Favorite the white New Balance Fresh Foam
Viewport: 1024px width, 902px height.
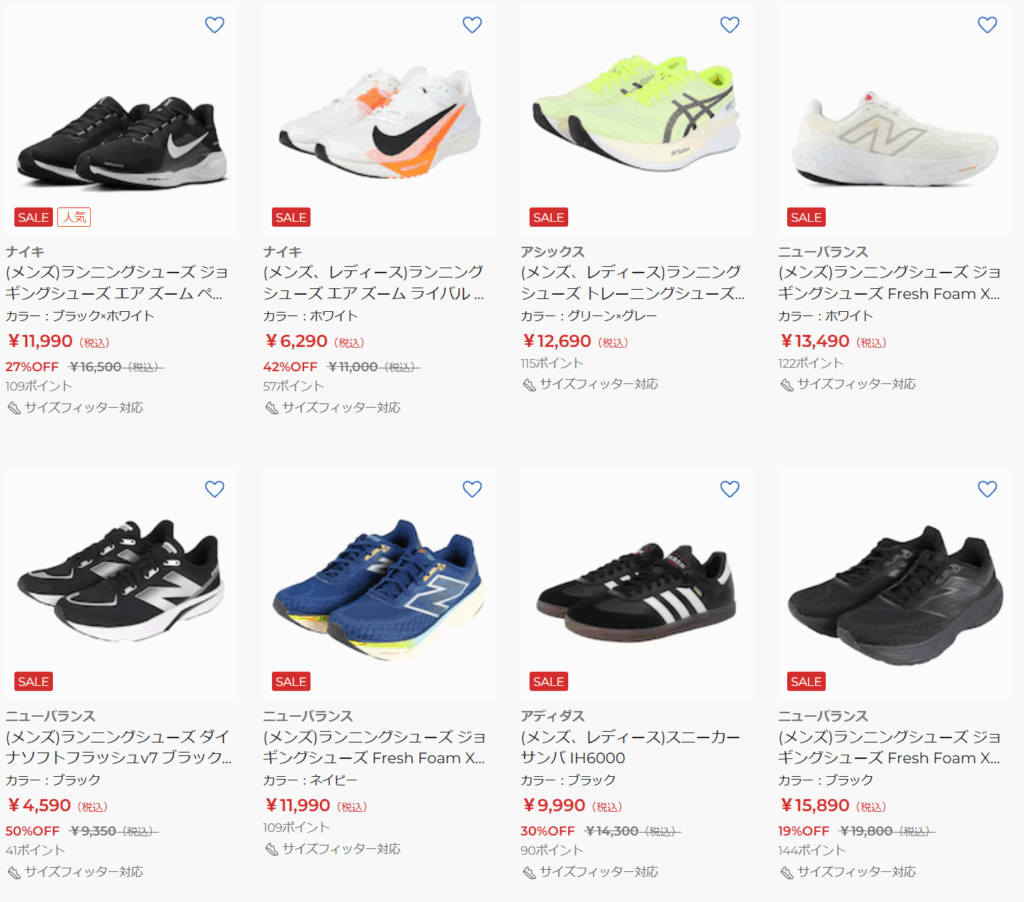[x=987, y=25]
